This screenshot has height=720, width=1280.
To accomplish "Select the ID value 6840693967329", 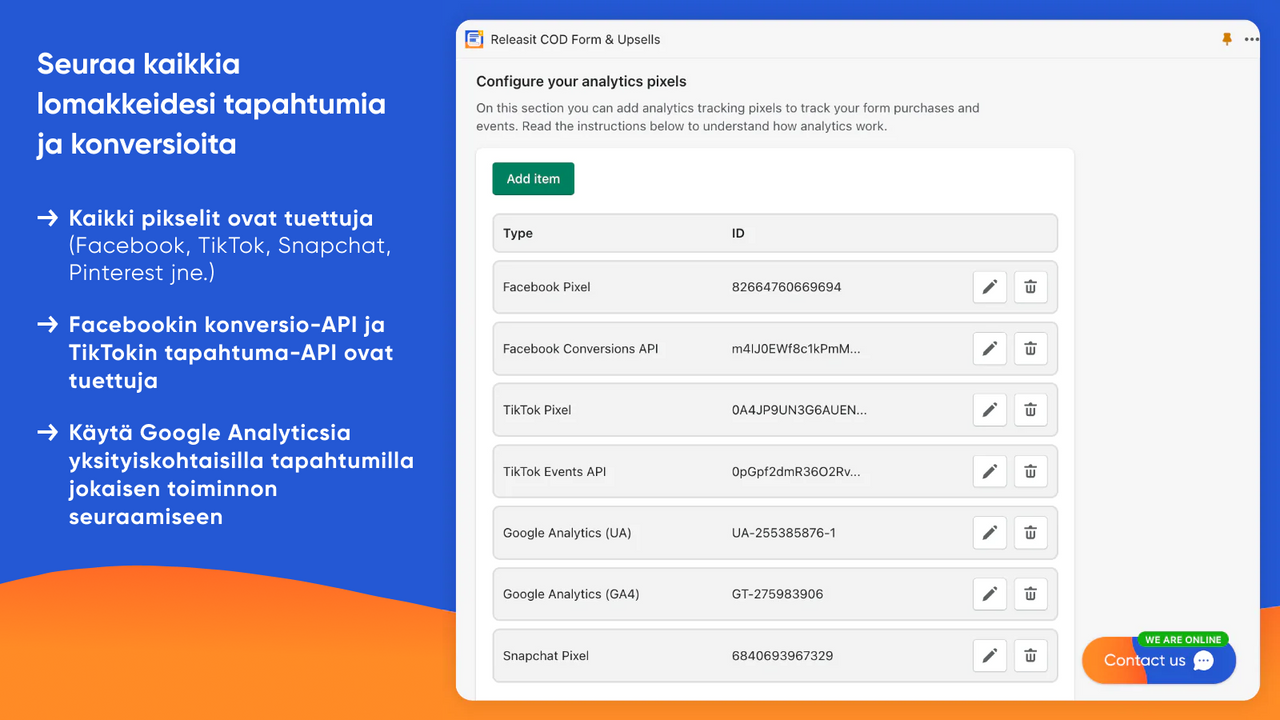I will coord(783,656).
